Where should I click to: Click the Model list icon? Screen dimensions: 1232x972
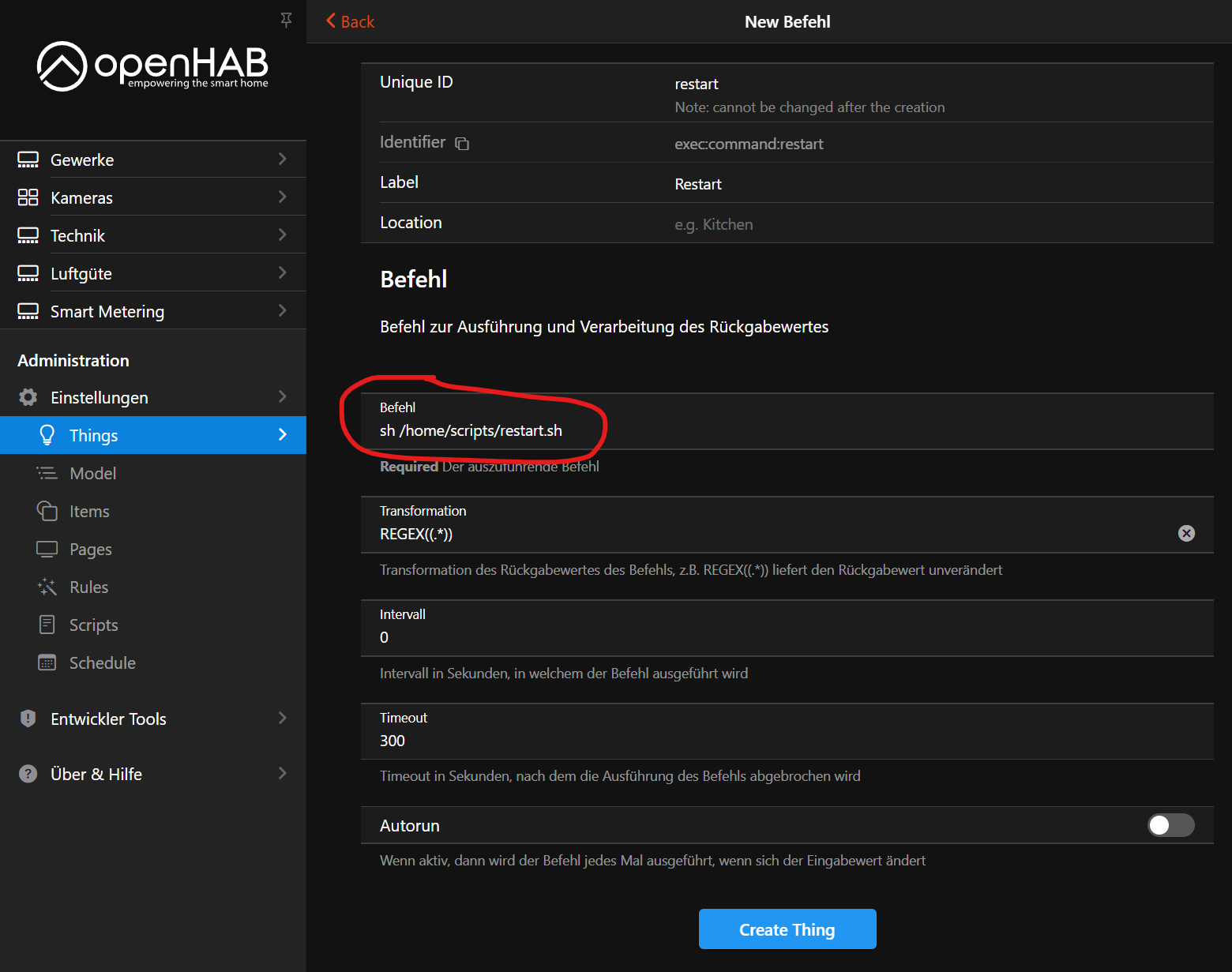[47, 473]
